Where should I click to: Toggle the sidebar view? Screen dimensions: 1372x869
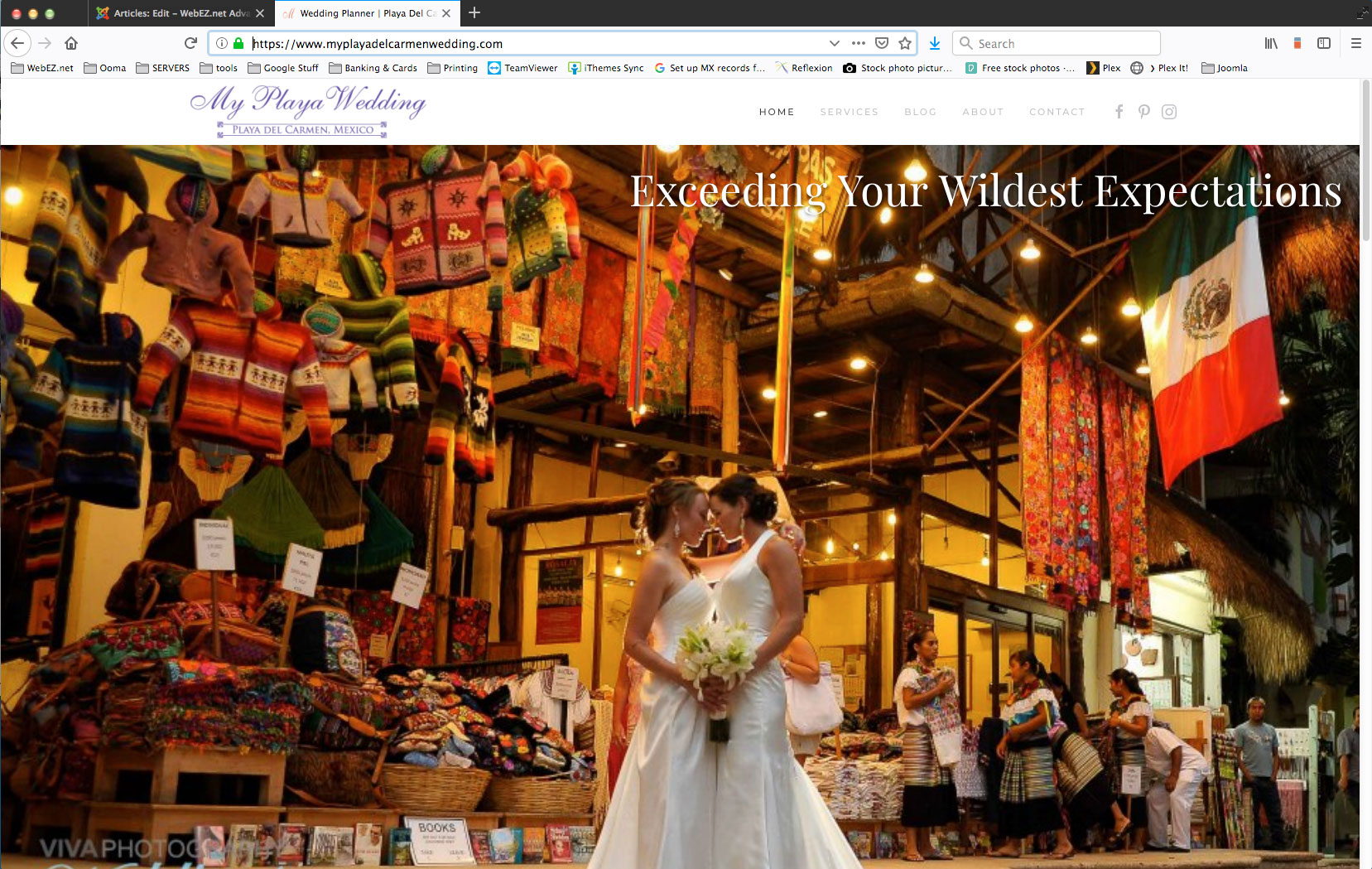click(x=1324, y=43)
